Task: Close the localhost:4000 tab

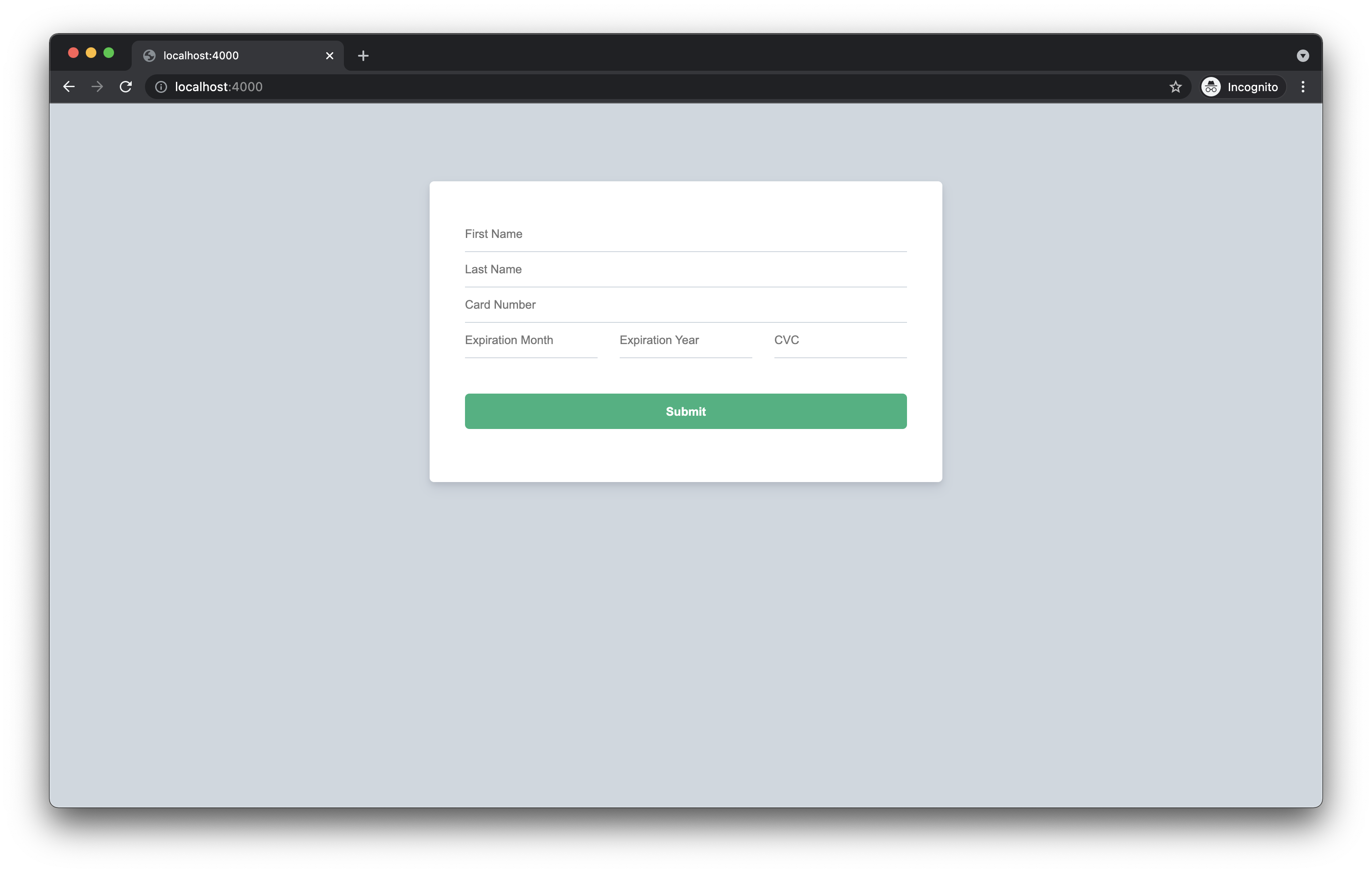Action: point(329,56)
